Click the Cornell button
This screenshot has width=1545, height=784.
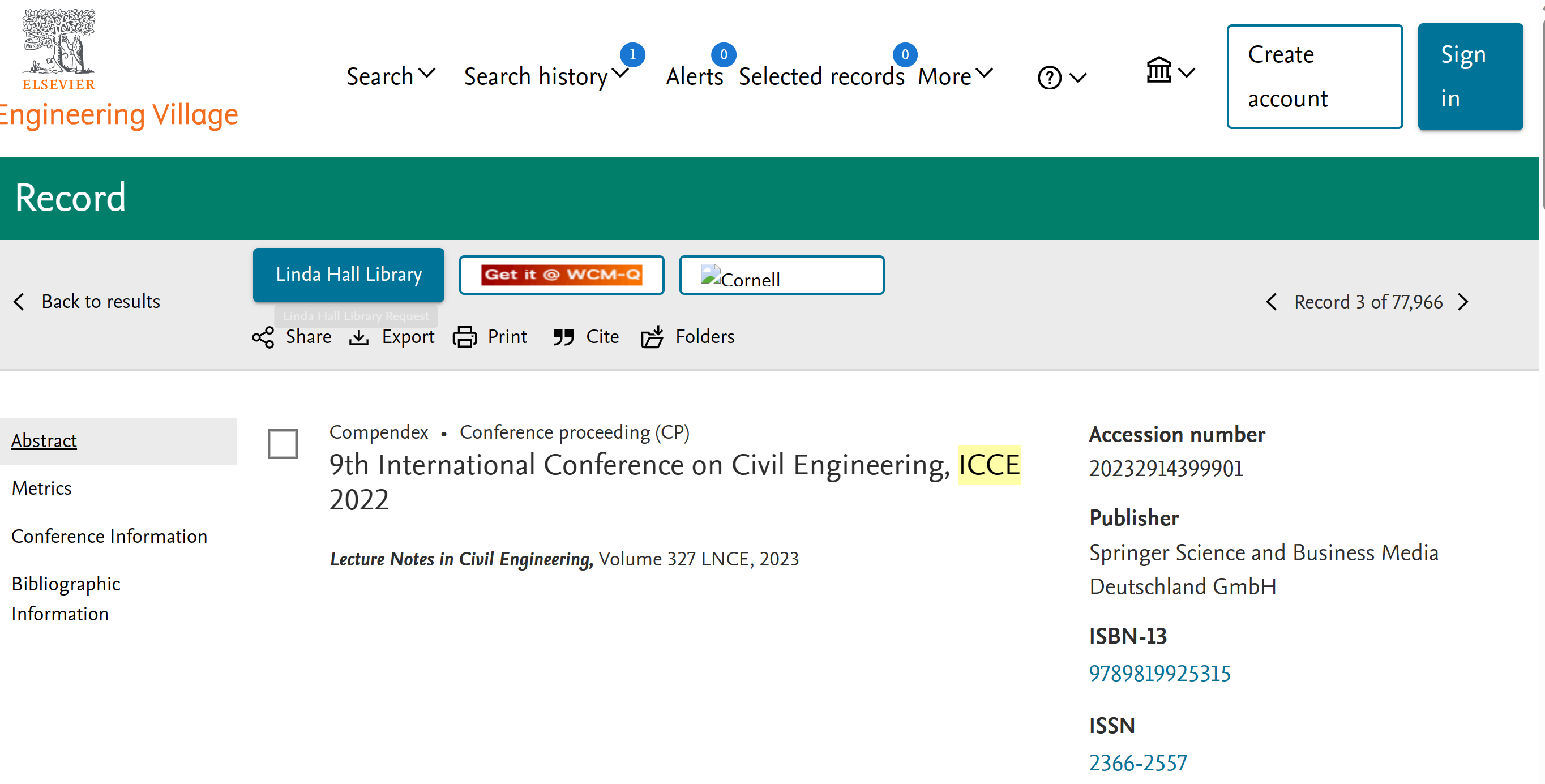pos(781,275)
